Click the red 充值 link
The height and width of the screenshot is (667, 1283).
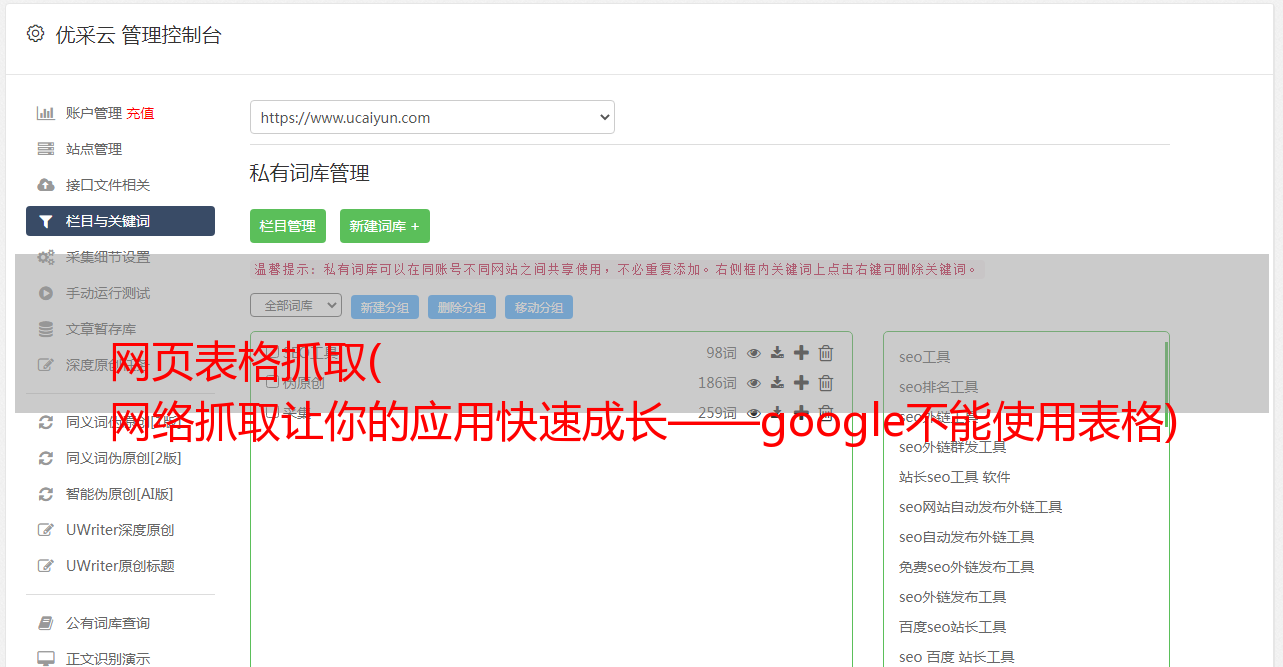coord(140,113)
